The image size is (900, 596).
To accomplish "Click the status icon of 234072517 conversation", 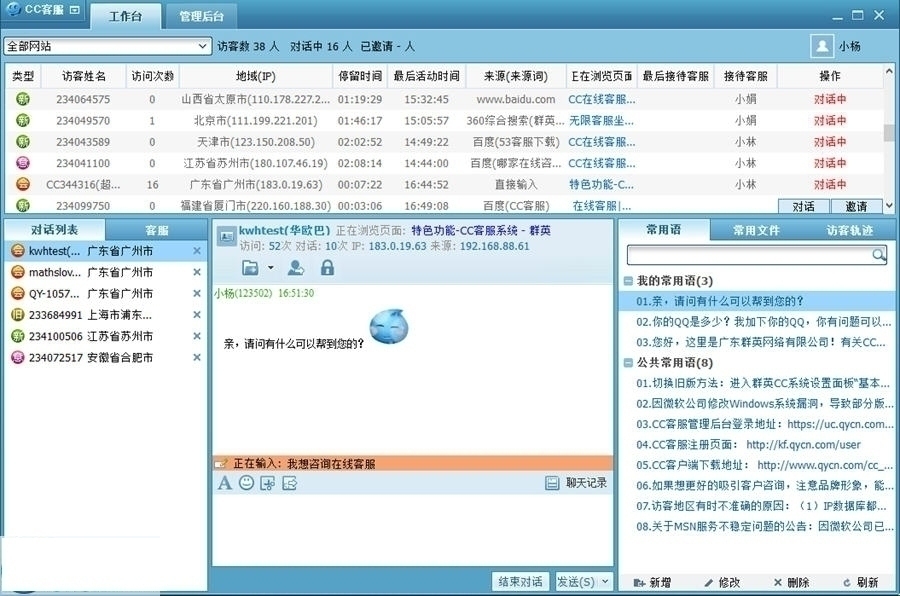I will tap(18, 357).
